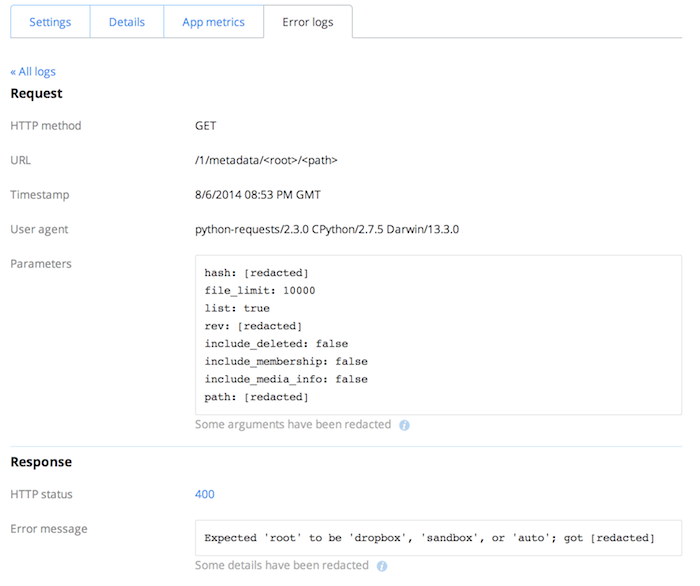Click the include_deleted: false parameter line
Viewport: 700px width, 586px height.
pyautogui.click(x=276, y=343)
